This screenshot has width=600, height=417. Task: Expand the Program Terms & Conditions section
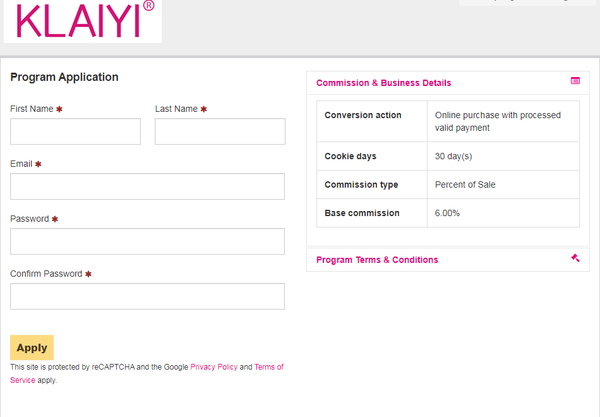(x=377, y=260)
